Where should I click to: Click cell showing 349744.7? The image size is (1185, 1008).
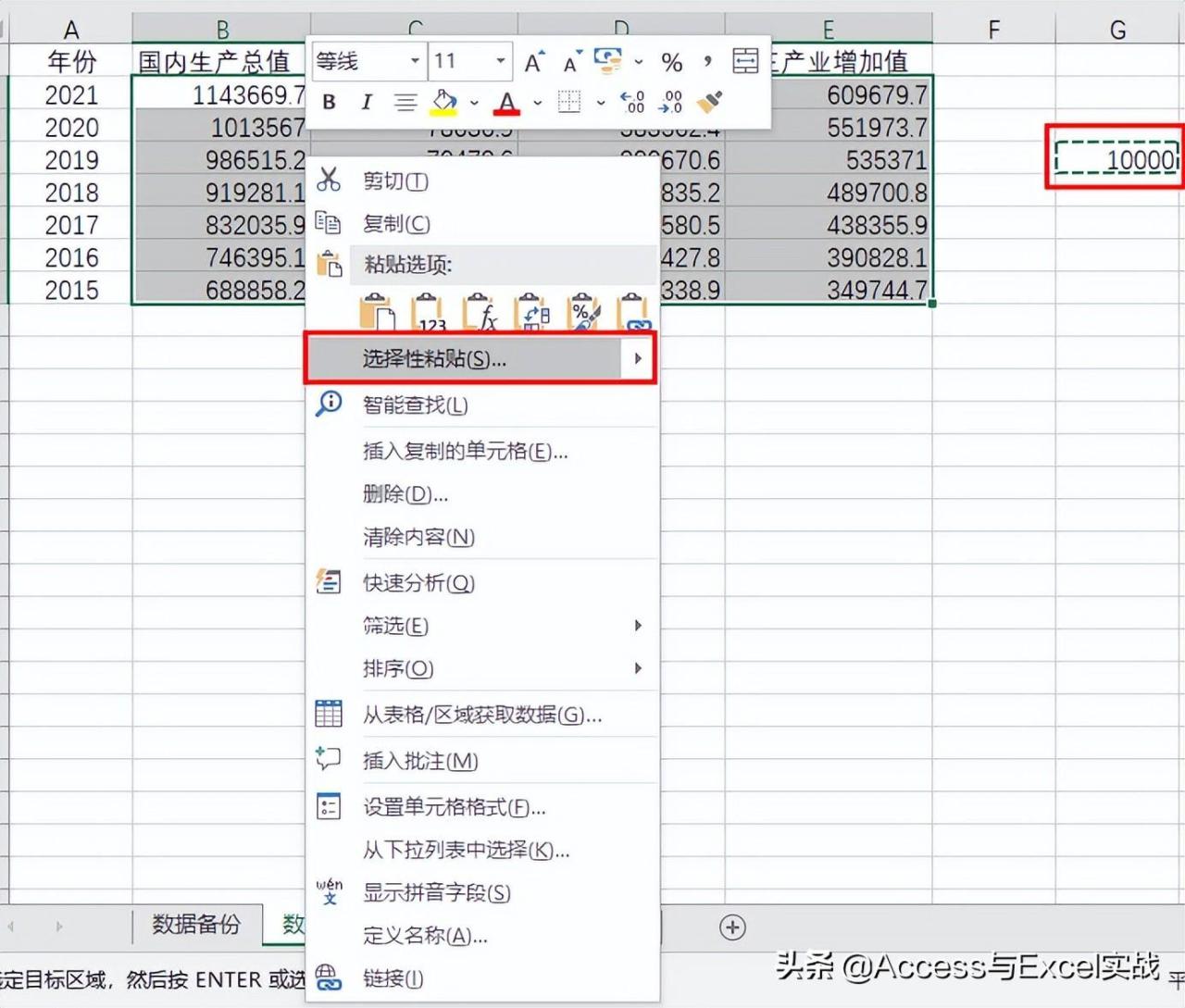pyautogui.click(x=829, y=290)
